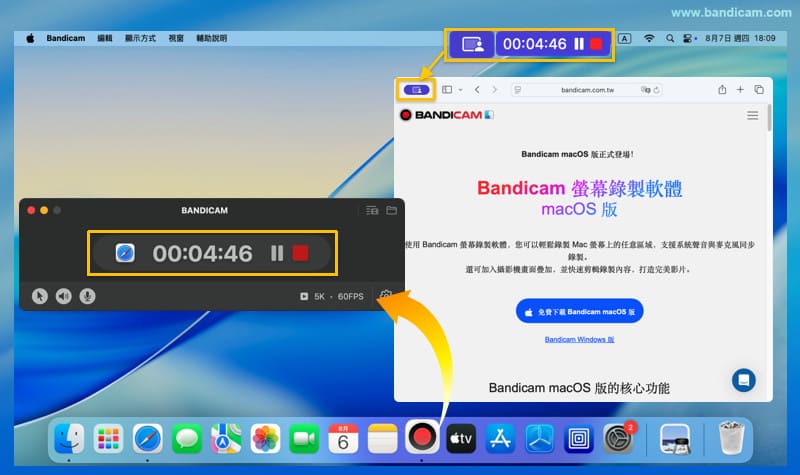Stop recording from the menu bar widget
The height and width of the screenshot is (475, 800).
point(595,44)
